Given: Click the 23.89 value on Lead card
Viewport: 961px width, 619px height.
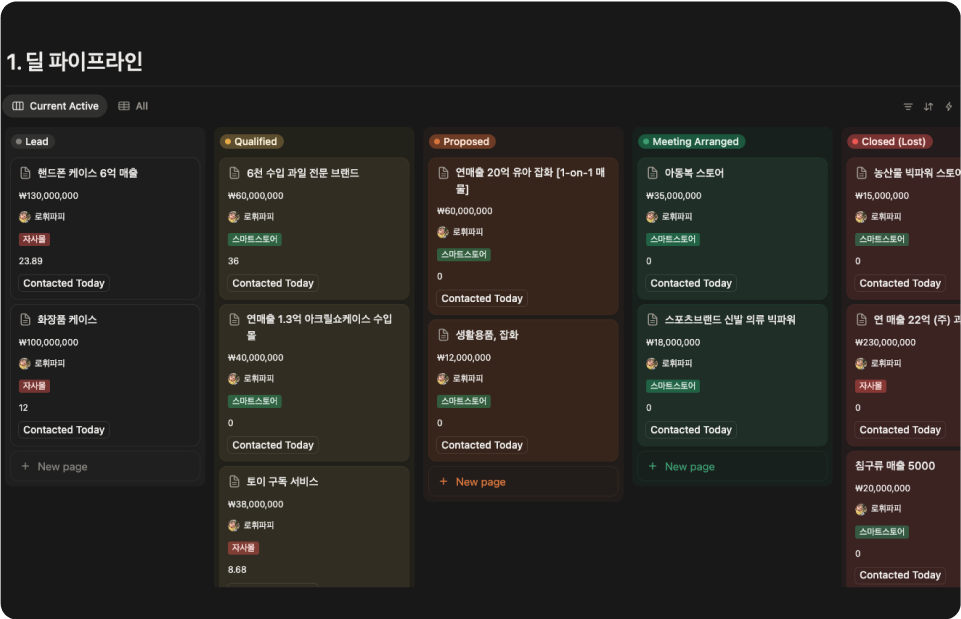Looking at the screenshot, I should pyautogui.click(x=31, y=261).
